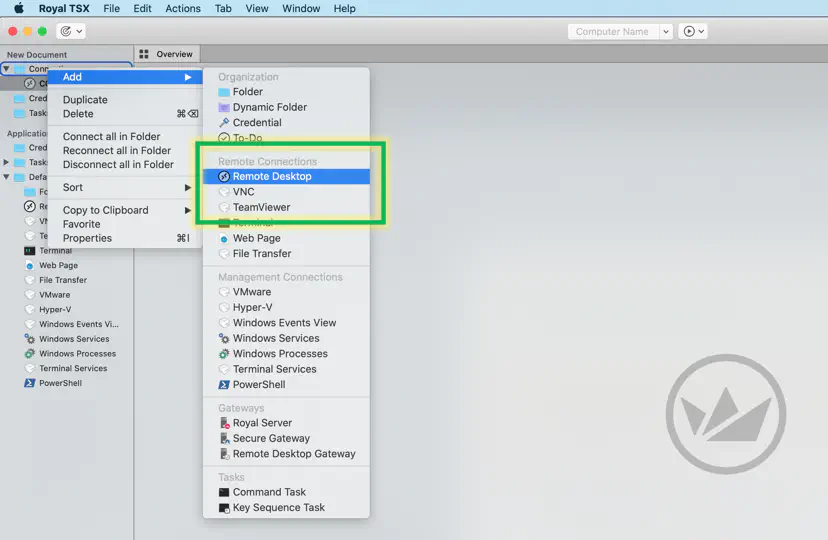The height and width of the screenshot is (540, 828).
Task: Expand Copy to Clipboard submenu
Action: [187, 210]
